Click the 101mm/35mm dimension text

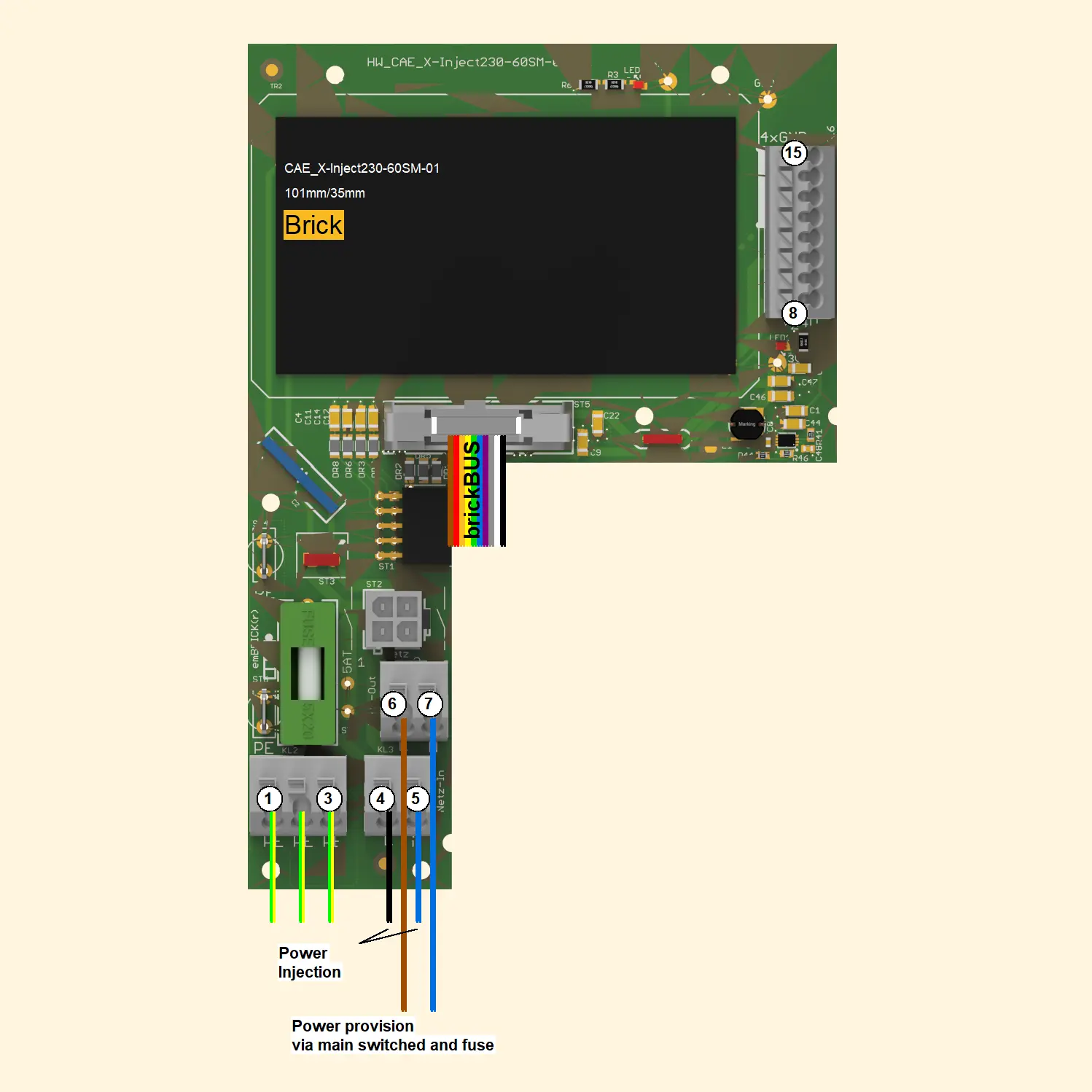tap(324, 193)
